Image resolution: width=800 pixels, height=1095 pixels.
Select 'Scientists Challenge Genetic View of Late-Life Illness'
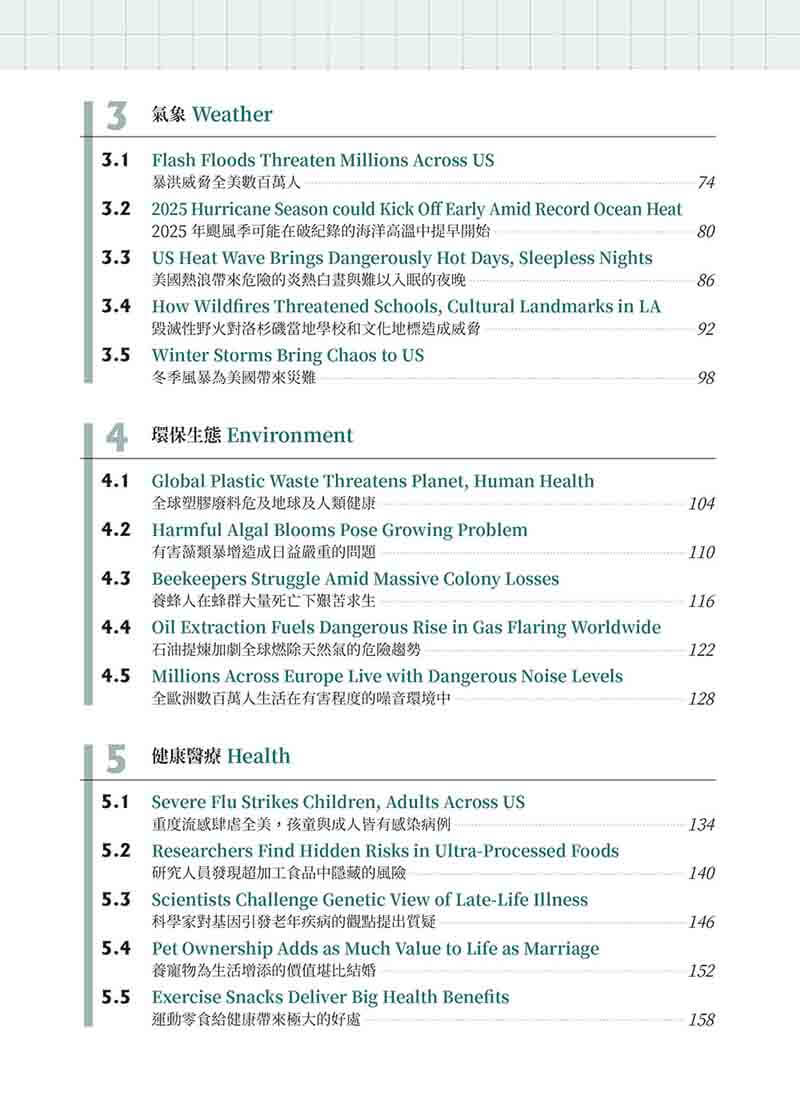[369, 900]
